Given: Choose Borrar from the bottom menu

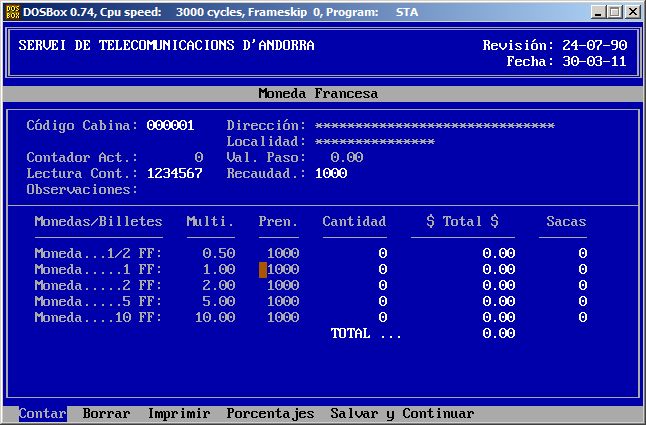Looking at the screenshot, I should click(x=106, y=414).
